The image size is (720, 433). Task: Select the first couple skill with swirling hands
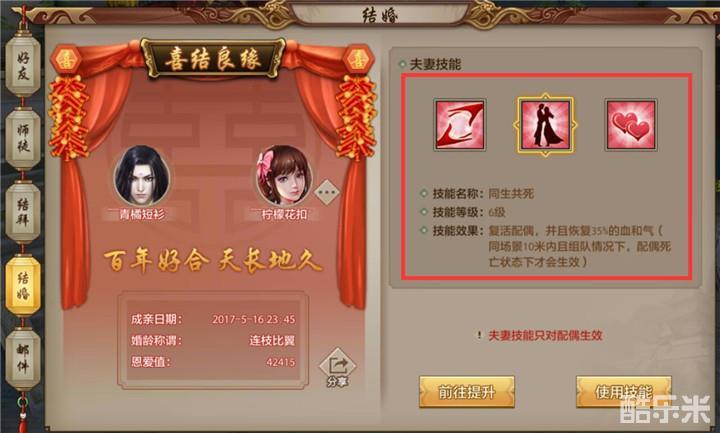(459, 124)
